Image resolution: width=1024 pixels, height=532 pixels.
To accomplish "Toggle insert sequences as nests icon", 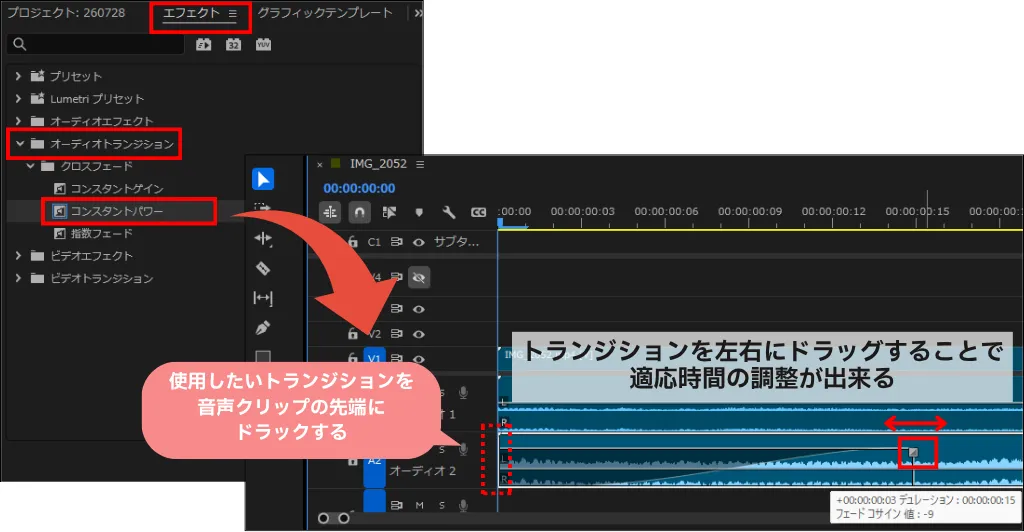I will coord(330,212).
